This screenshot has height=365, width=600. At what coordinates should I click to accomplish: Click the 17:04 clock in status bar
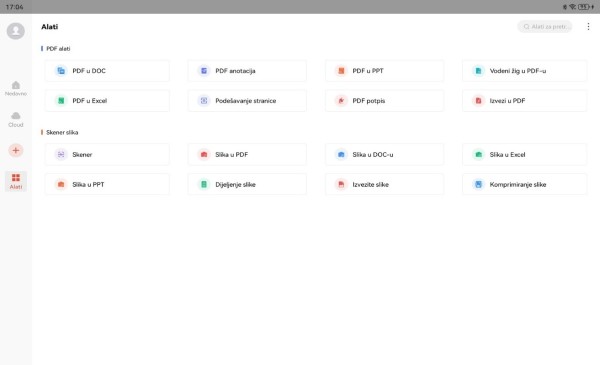[15, 7]
